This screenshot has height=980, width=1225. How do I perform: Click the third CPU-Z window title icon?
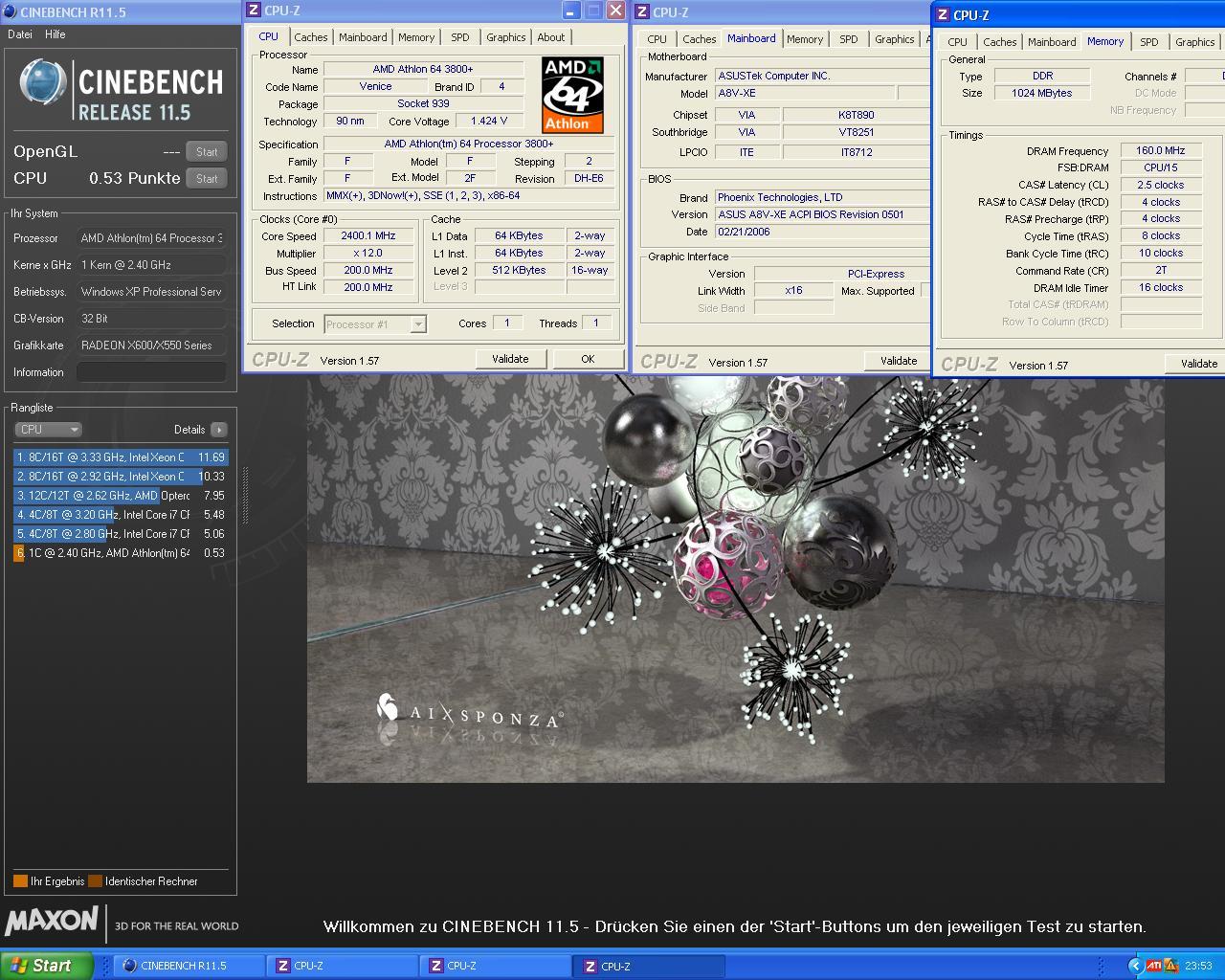[943, 15]
